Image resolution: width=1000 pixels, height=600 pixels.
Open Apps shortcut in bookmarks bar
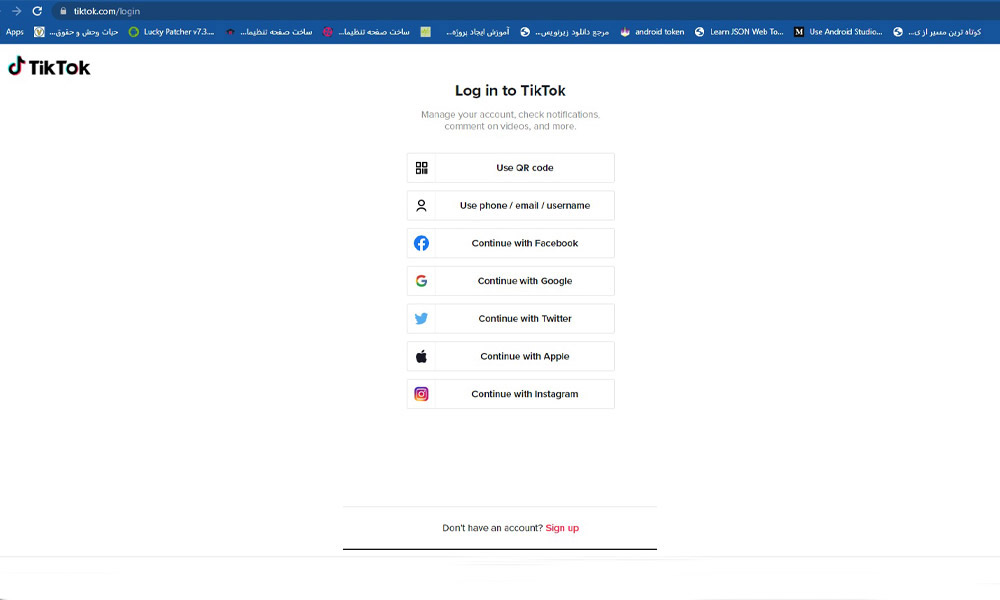pyautogui.click(x=15, y=32)
